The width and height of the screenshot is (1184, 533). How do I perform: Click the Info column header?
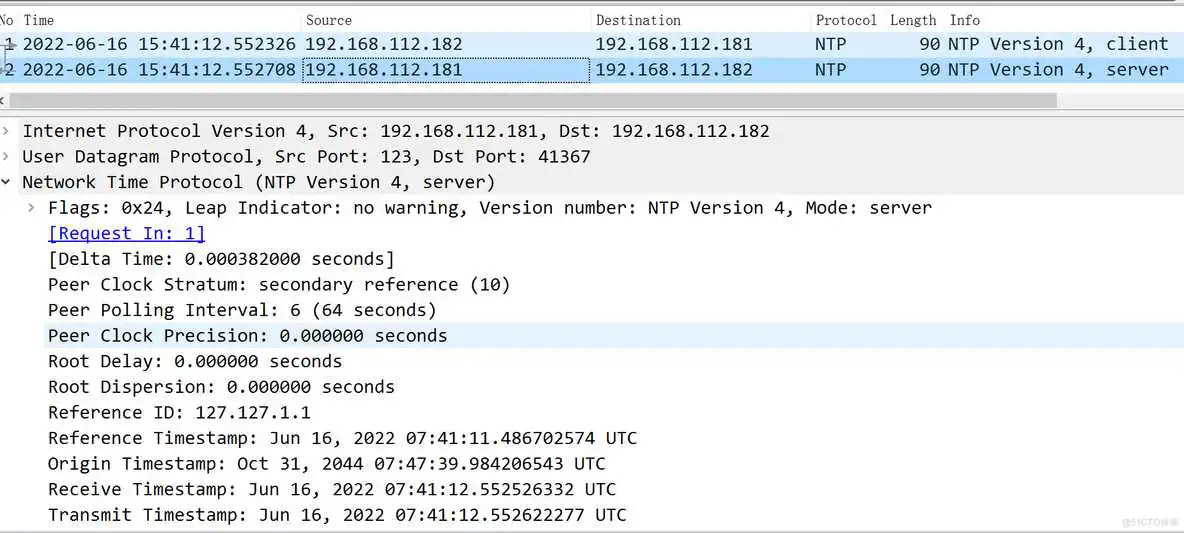[x=965, y=20]
